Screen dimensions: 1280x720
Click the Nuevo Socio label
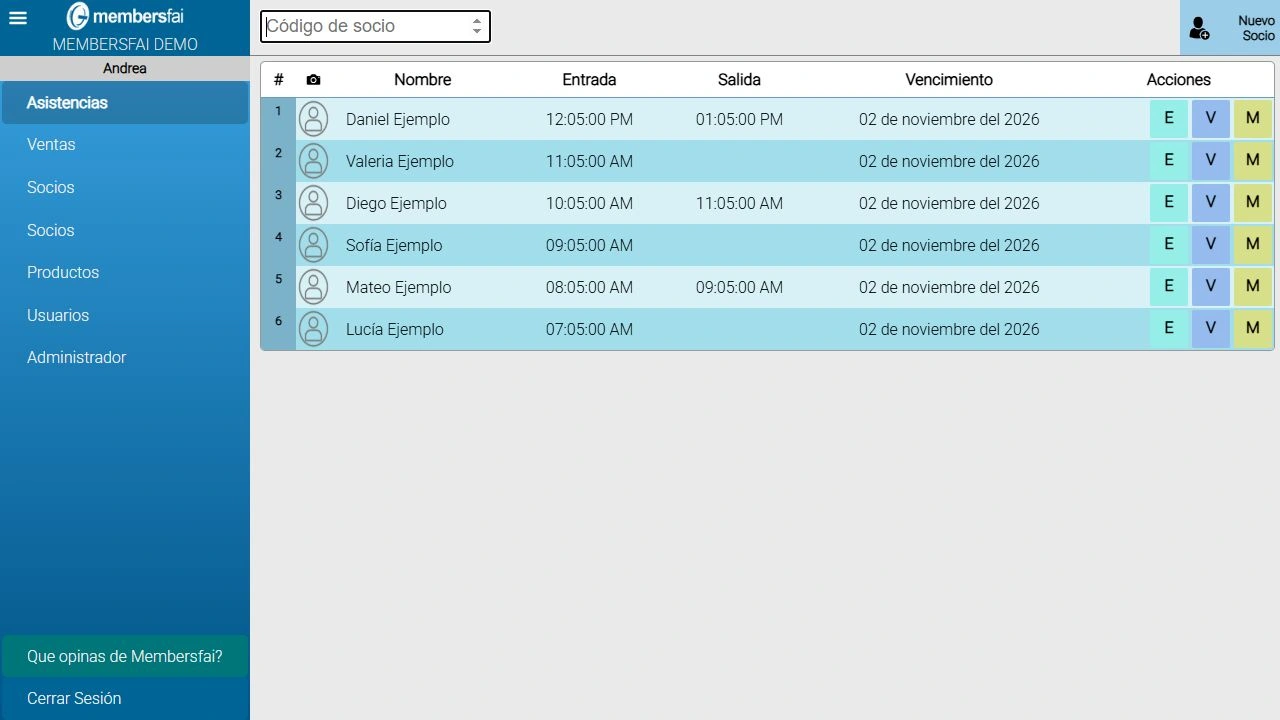click(x=1256, y=28)
